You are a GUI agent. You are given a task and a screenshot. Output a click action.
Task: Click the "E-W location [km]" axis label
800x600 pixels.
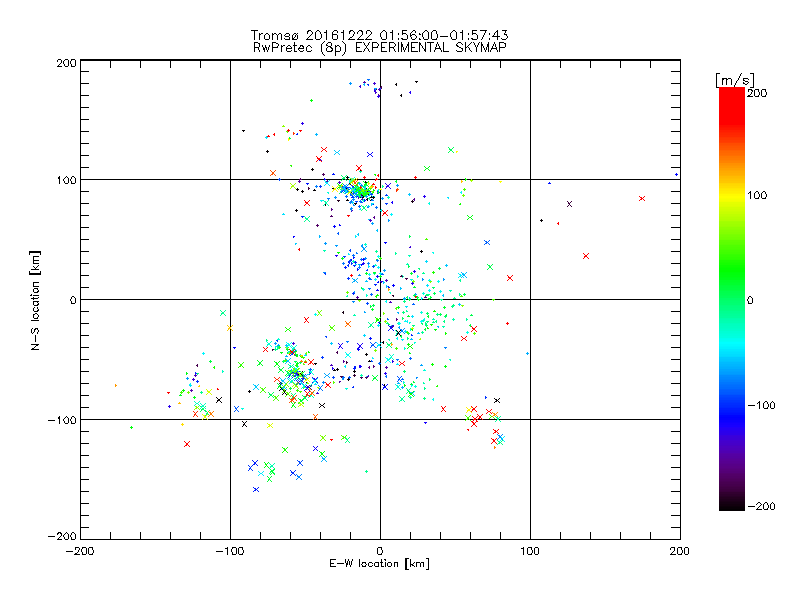[x=379, y=564]
